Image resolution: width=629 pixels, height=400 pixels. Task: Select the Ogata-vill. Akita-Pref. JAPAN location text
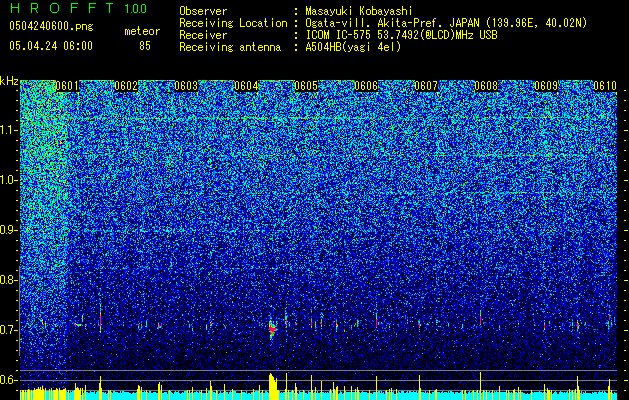(x=446, y=23)
